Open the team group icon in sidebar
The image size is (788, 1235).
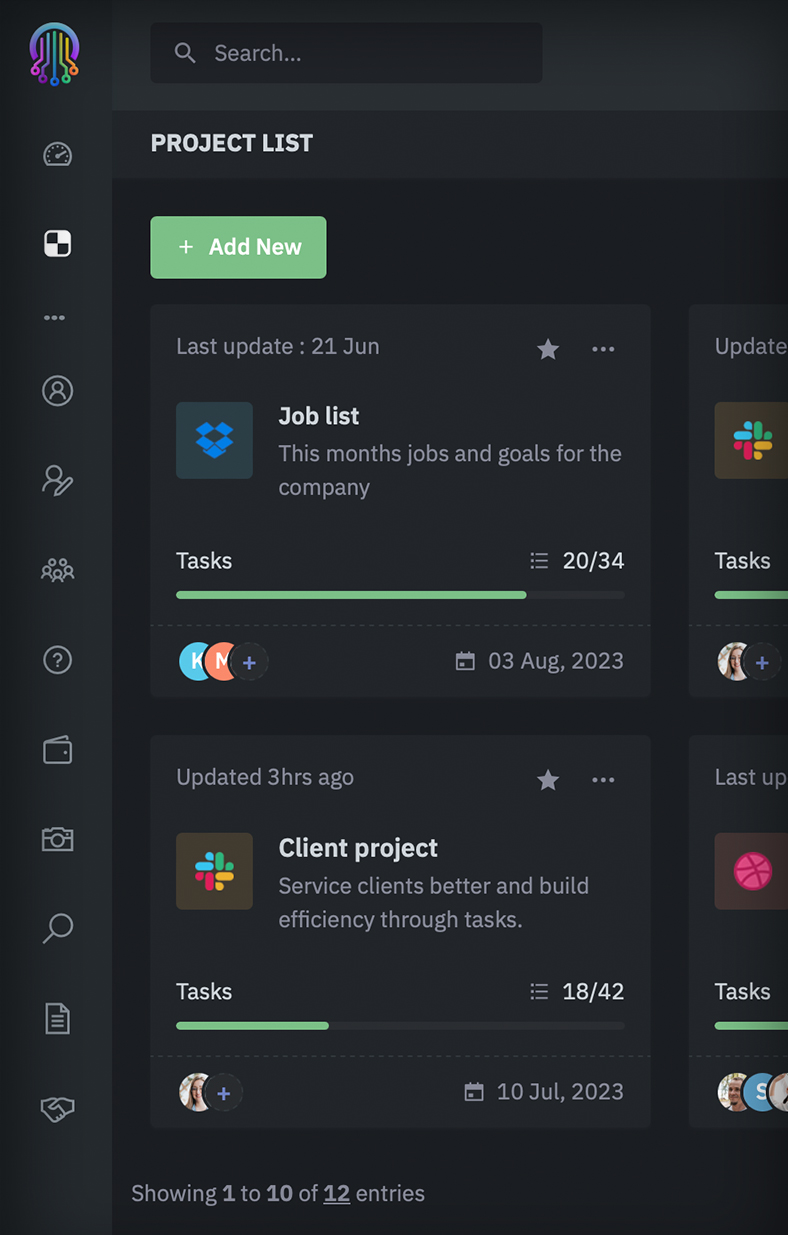[57, 570]
